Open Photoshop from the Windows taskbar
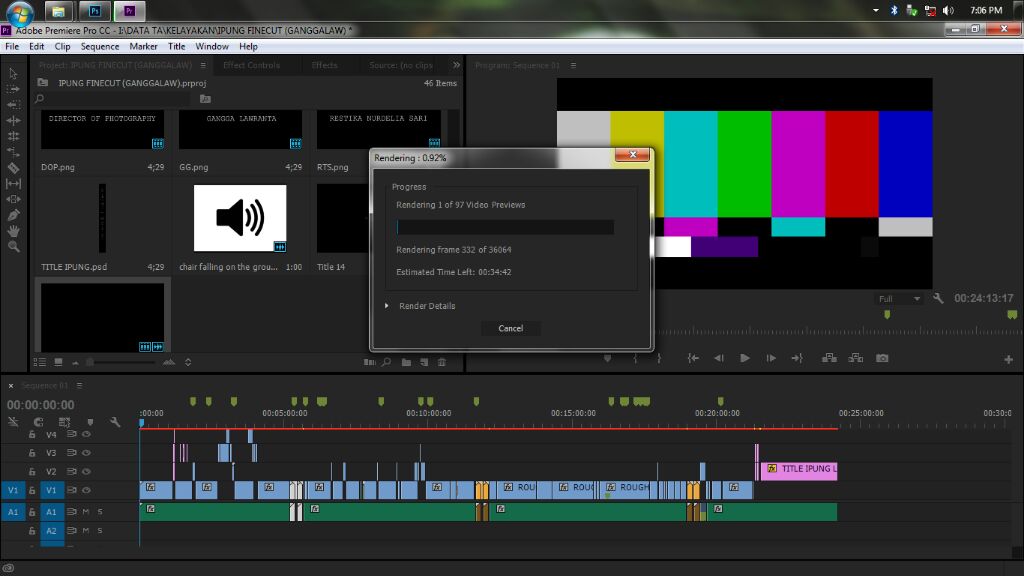 coord(94,11)
